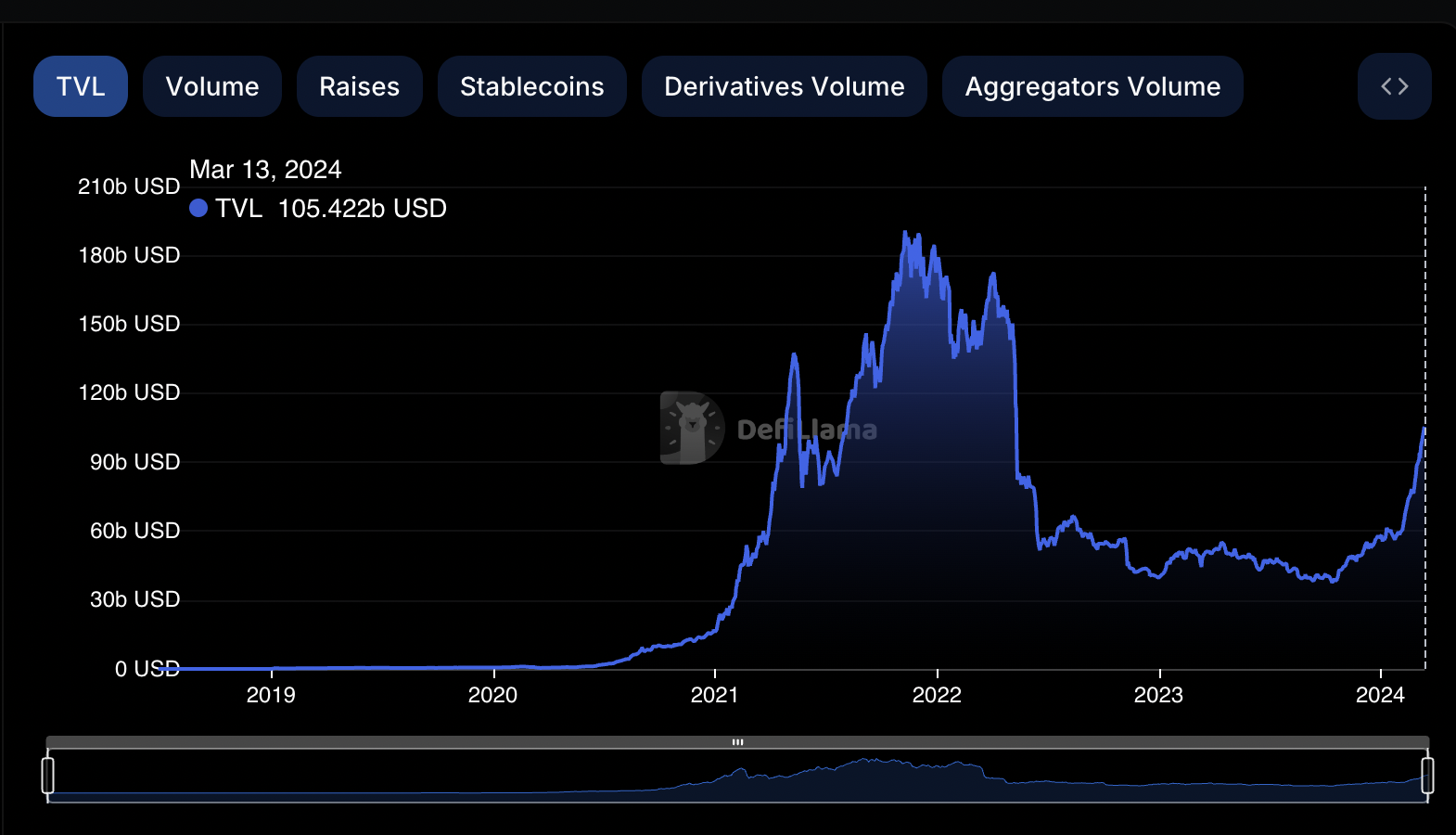Grab the right range slider handle
1456x835 pixels.
point(1428,776)
